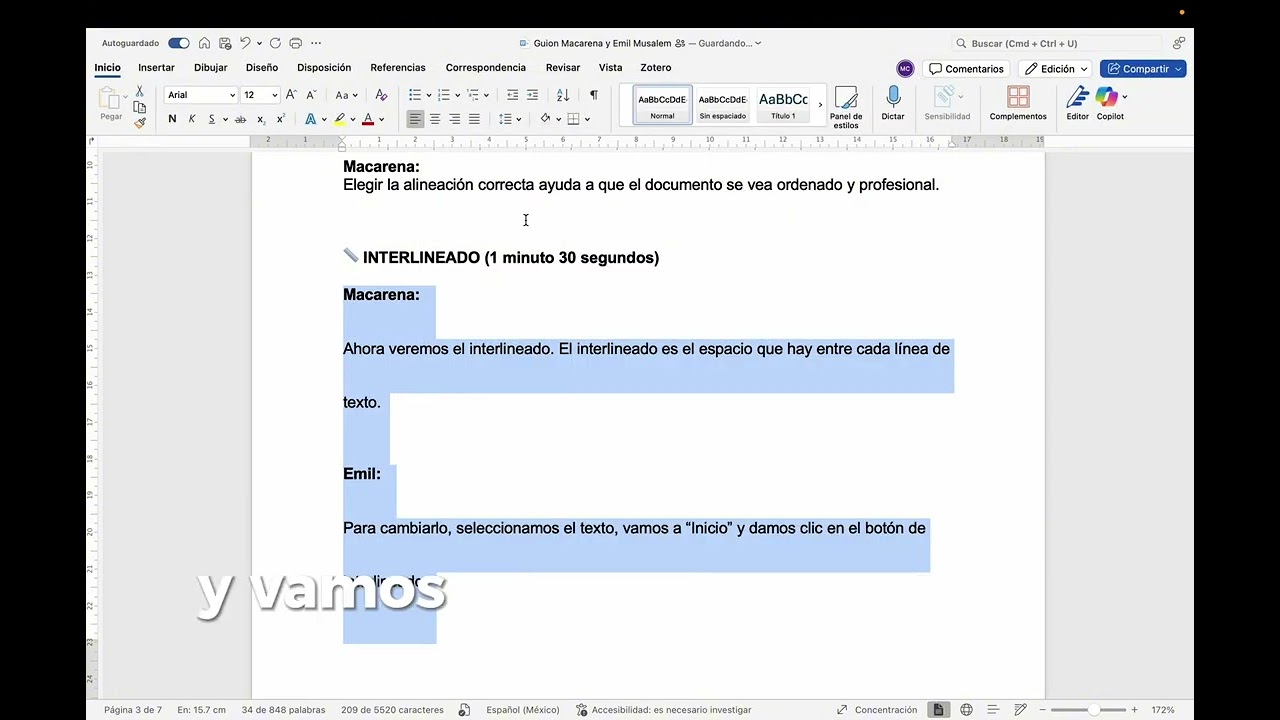The width and height of the screenshot is (1280, 720).
Task: Click the save icon in title bar
Action: [x=225, y=43]
